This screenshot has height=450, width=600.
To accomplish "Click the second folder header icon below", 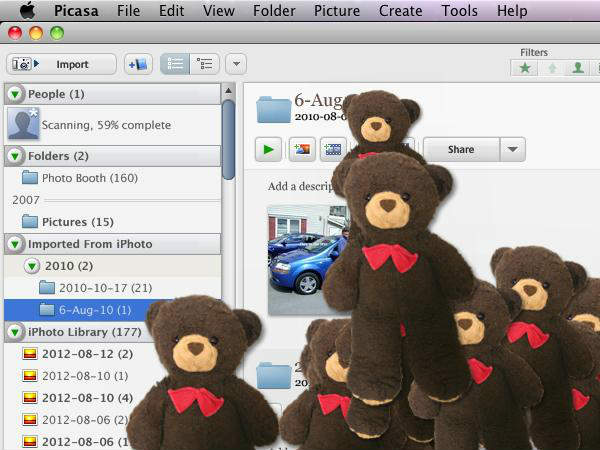I will (274, 376).
